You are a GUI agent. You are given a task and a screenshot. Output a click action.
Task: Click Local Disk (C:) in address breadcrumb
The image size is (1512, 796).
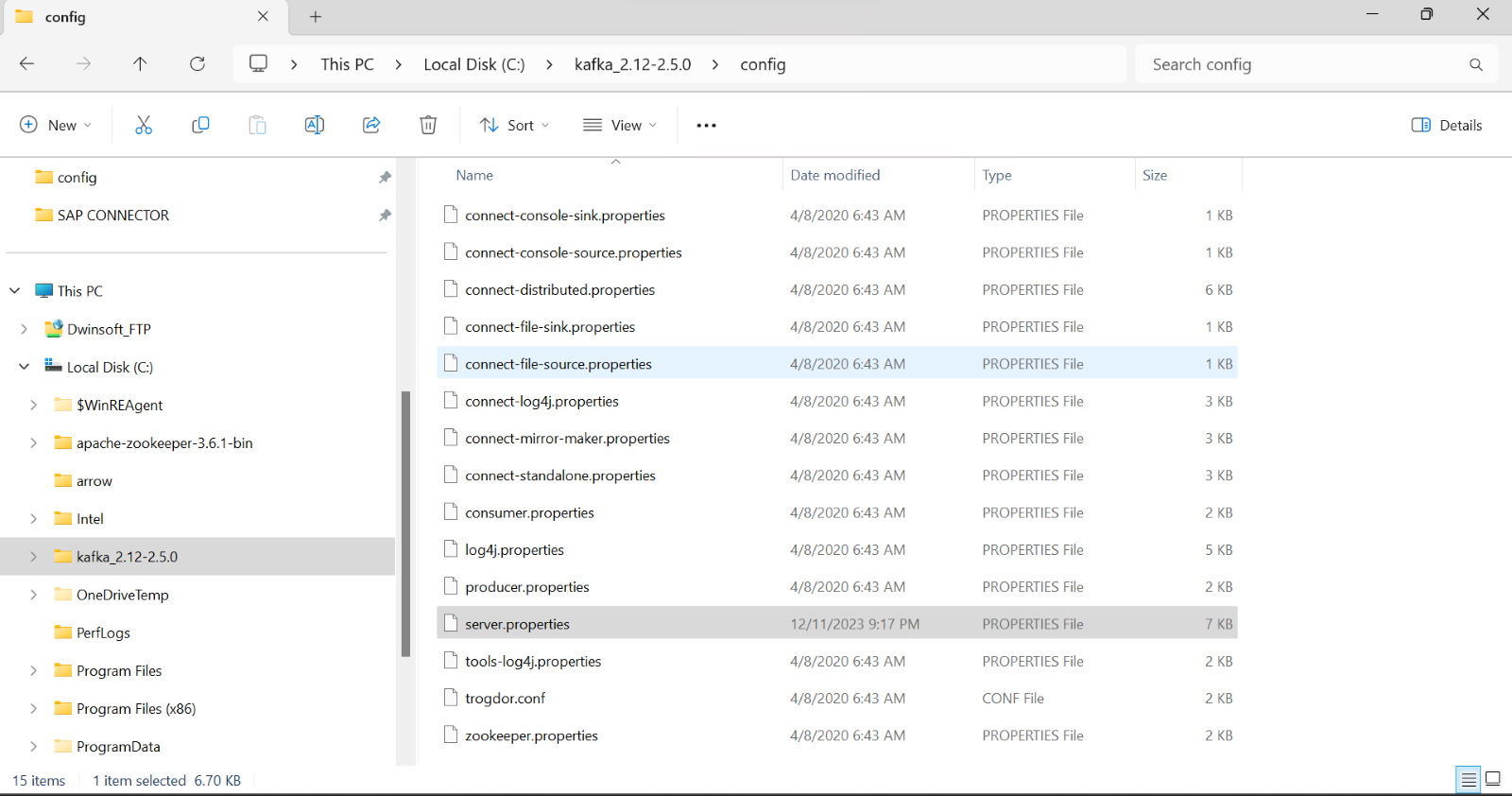[x=473, y=64]
